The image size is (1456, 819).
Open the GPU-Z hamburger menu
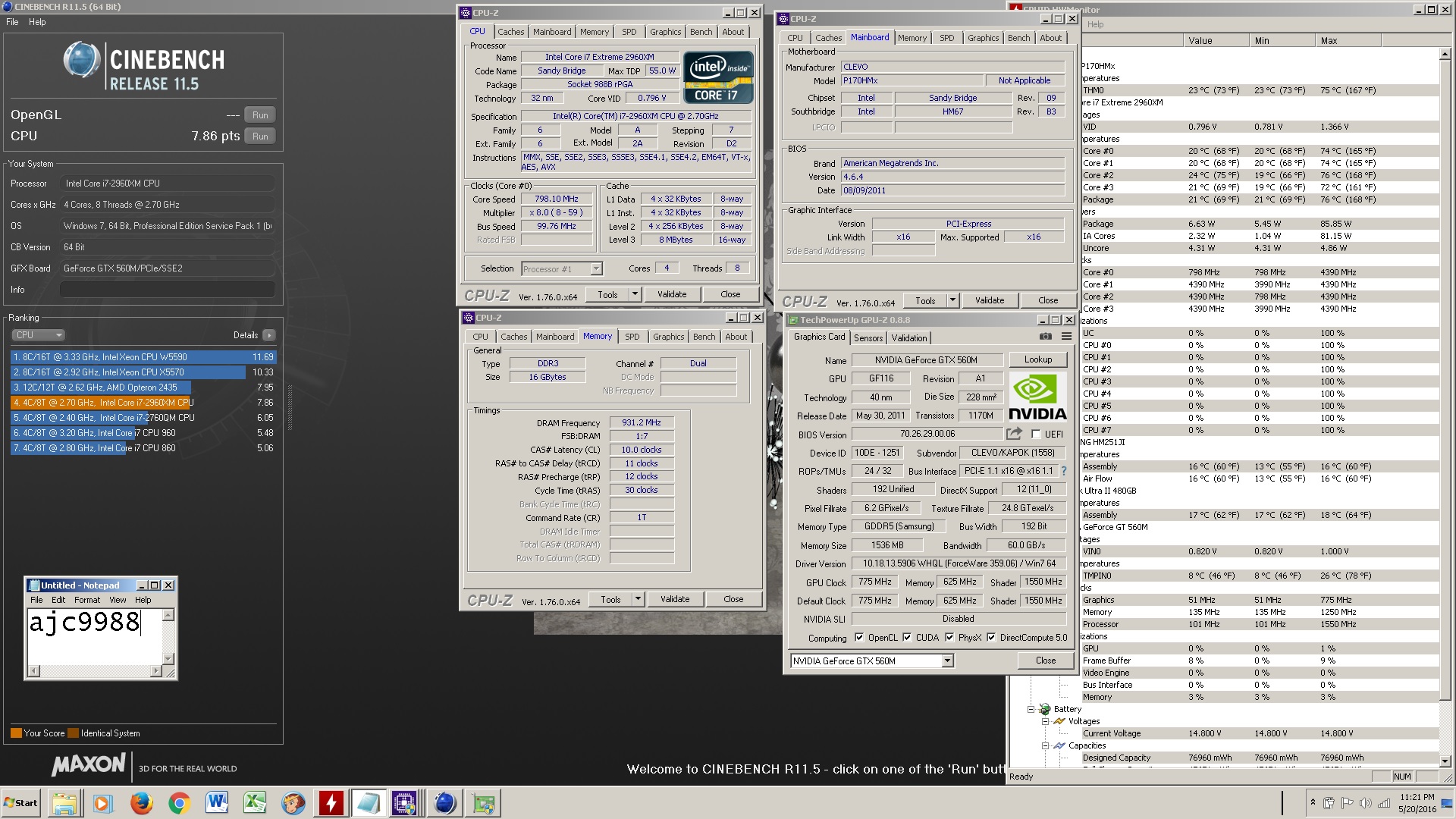1066,337
